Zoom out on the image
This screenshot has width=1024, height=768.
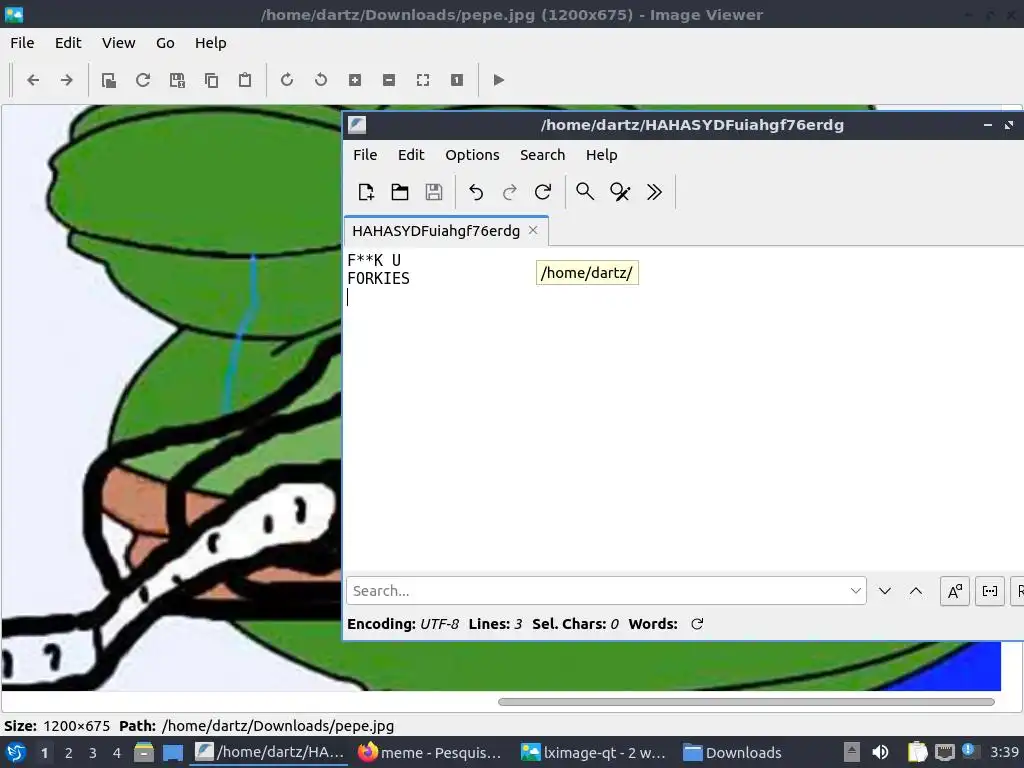(x=389, y=80)
